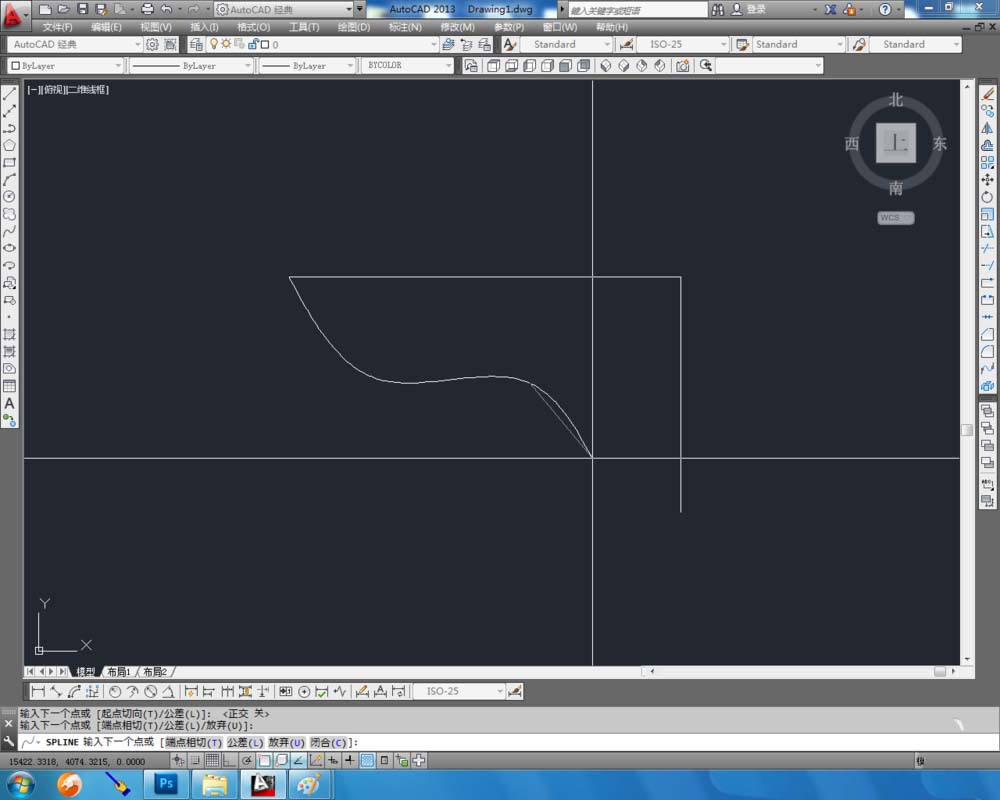Click the Linear dimension tool icon
The height and width of the screenshot is (800, 1000).
click(38, 692)
